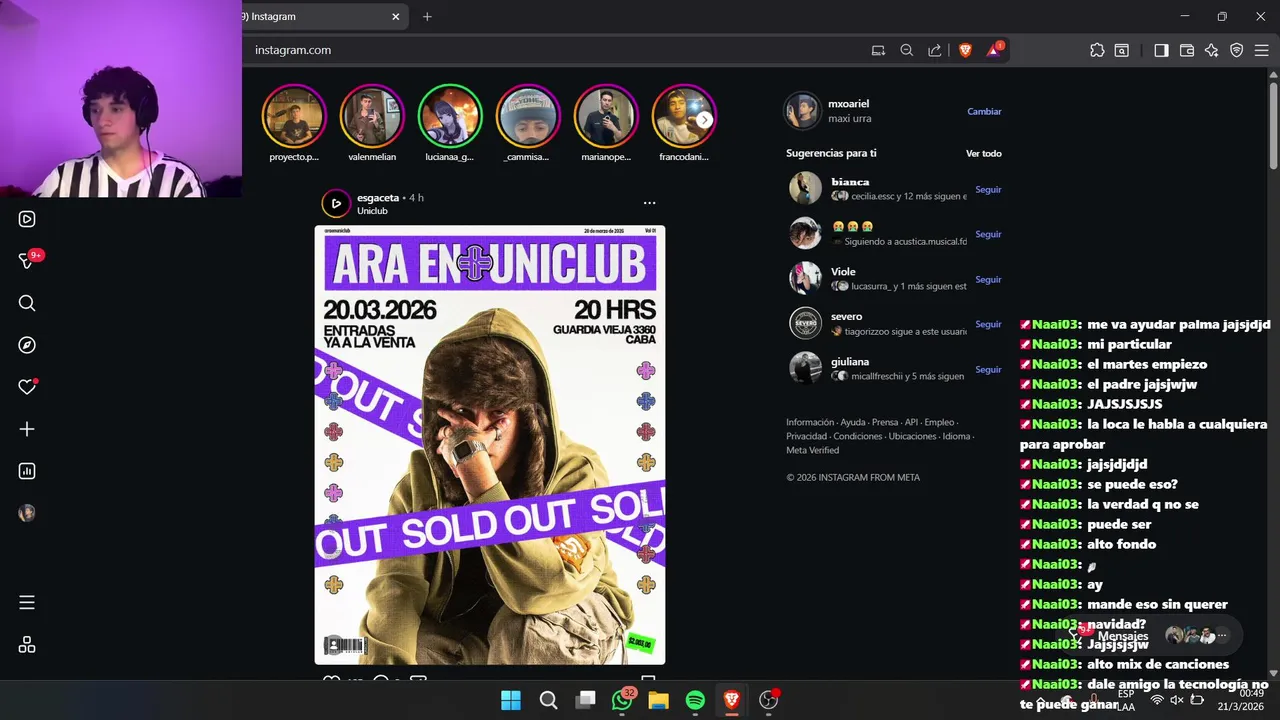This screenshot has height=720, width=1280.
Task: View the valenmelian story
Action: tap(372, 116)
